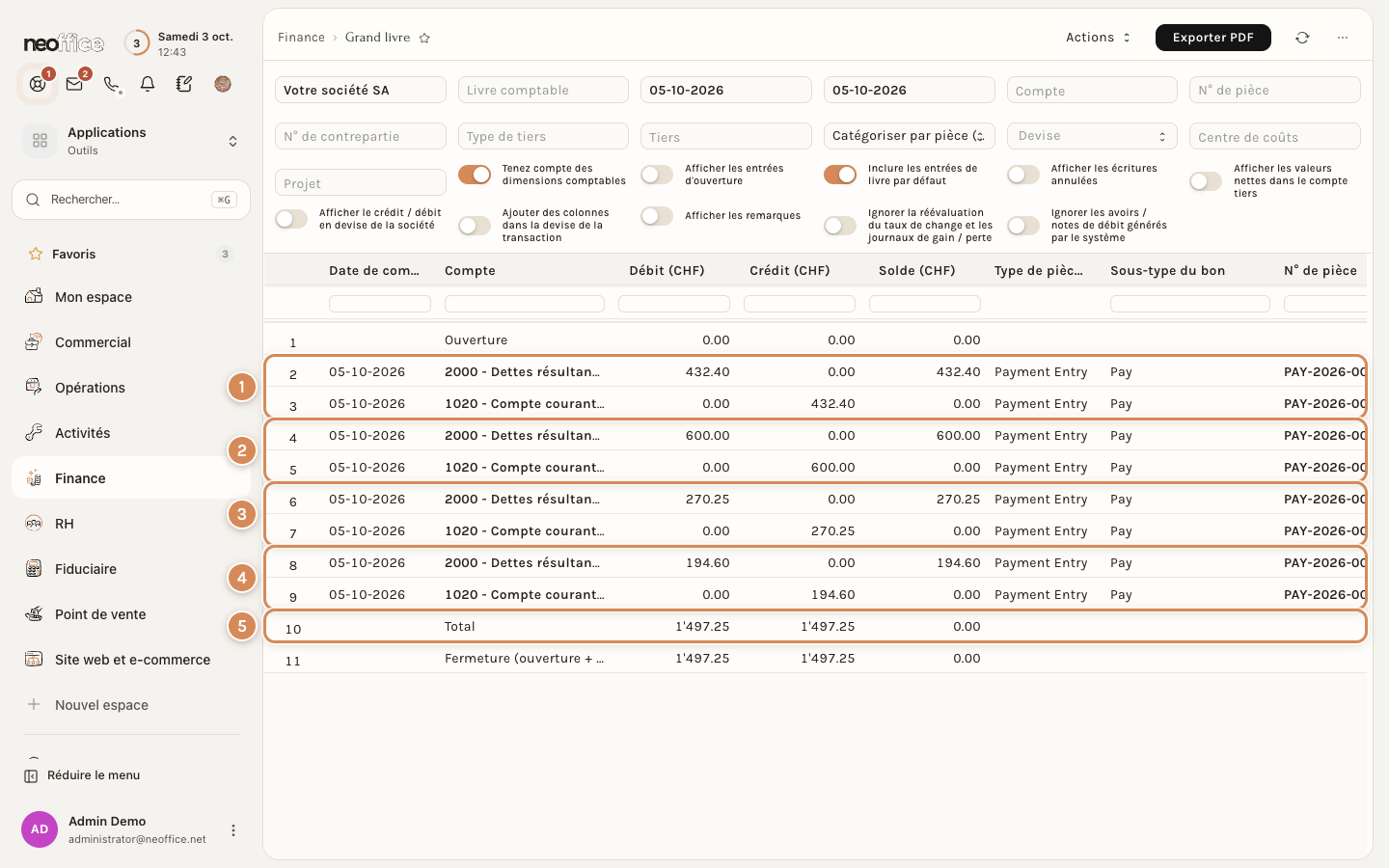Click the Opérations sidebar icon
The image size is (1389, 868).
click(x=34, y=388)
